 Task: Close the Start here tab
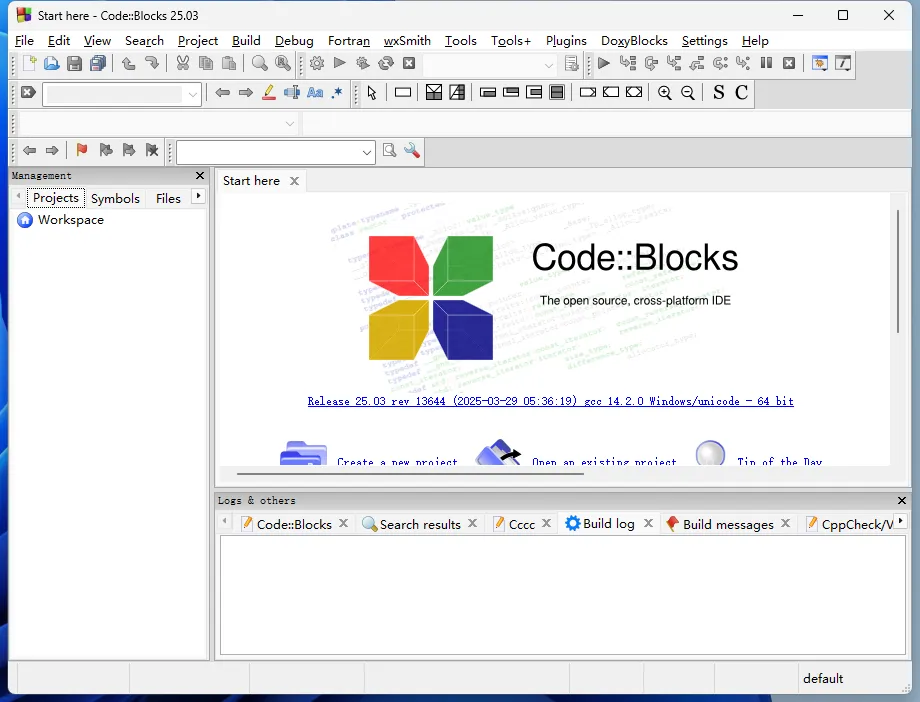pos(295,181)
